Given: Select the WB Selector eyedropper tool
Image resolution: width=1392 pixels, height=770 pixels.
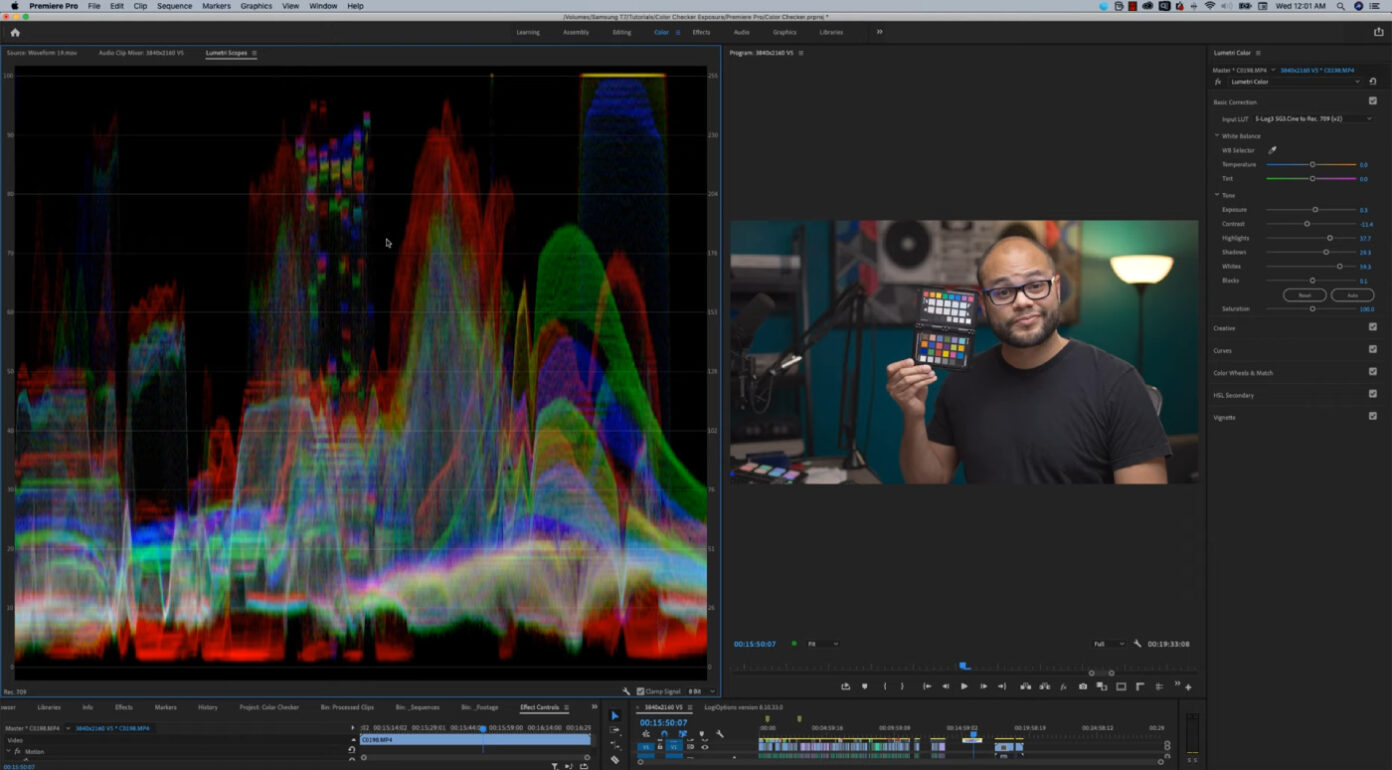Looking at the screenshot, I should pyautogui.click(x=1272, y=150).
